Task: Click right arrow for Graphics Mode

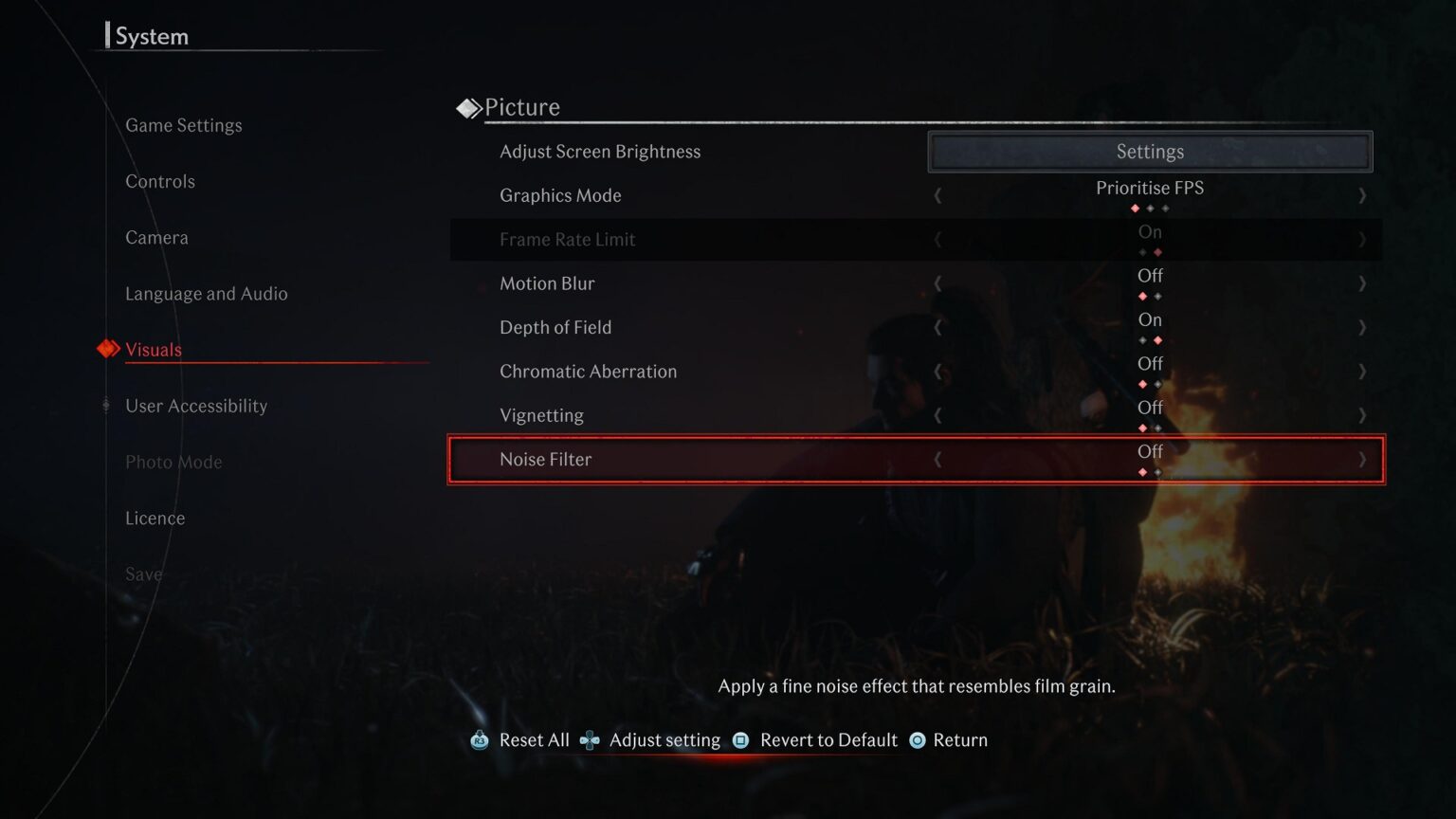Action: pyautogui.click(x=1362, y=195)
